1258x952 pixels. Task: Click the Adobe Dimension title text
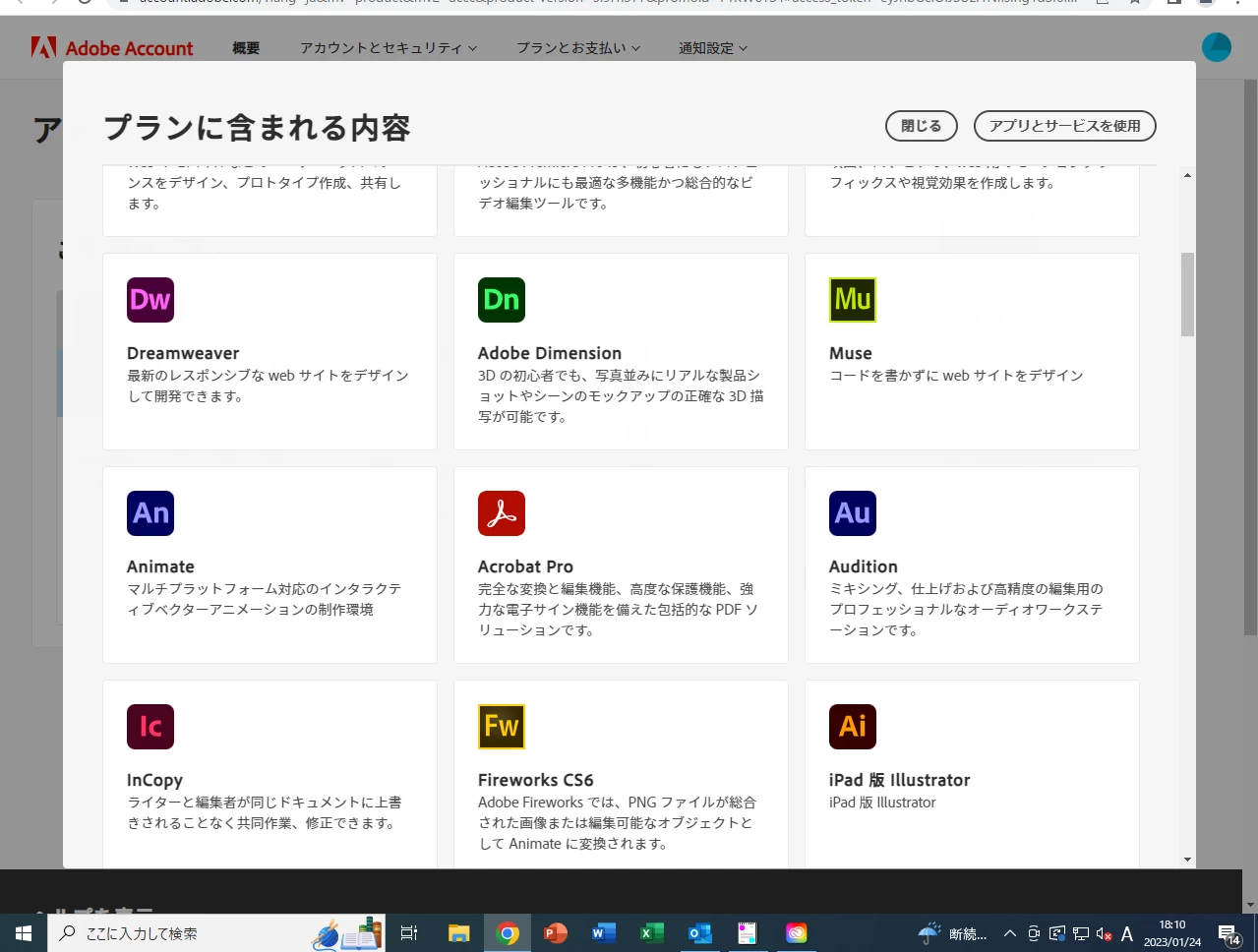pos(550,353)
